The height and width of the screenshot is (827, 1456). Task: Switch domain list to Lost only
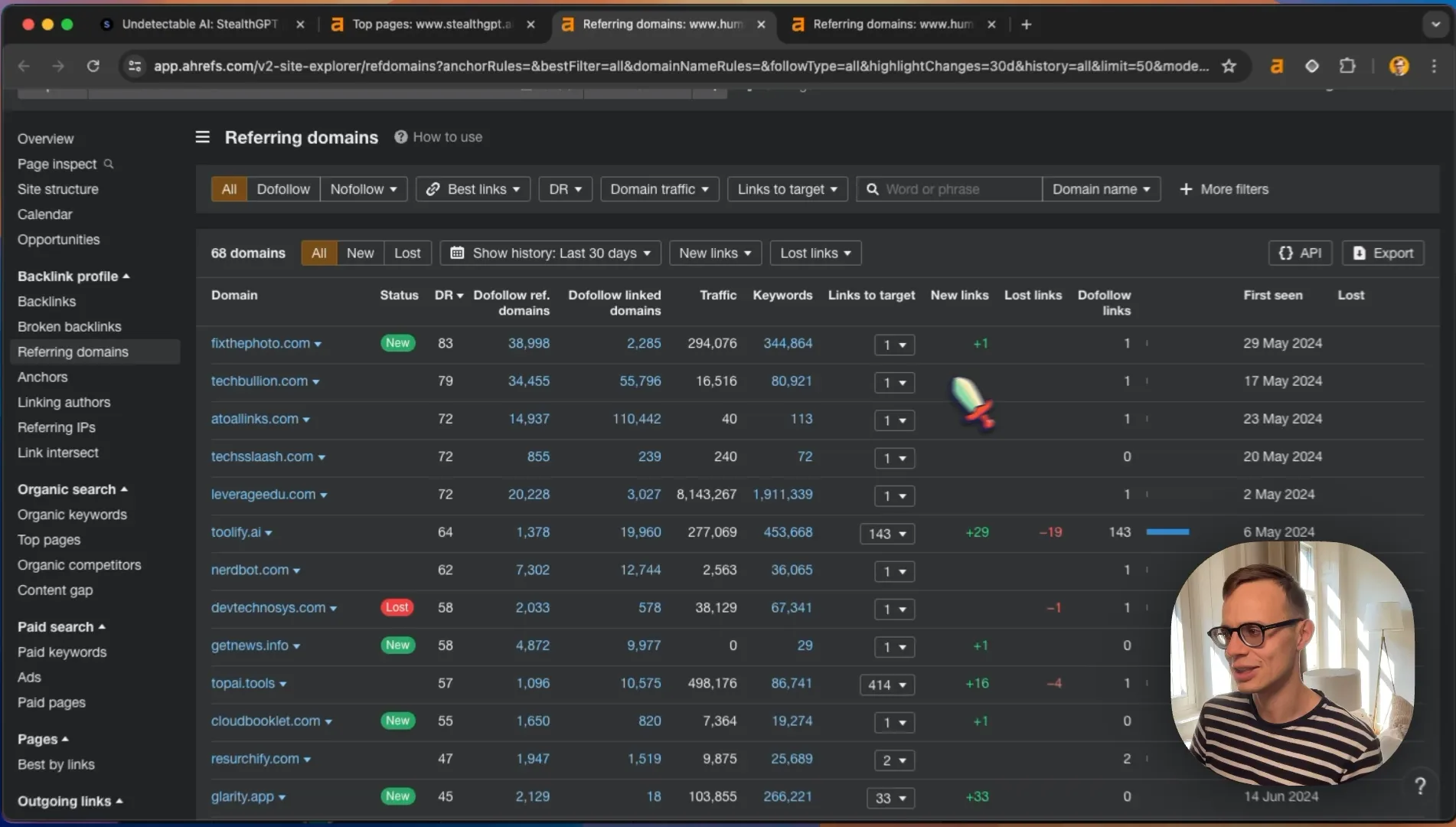tap(407, 253)
